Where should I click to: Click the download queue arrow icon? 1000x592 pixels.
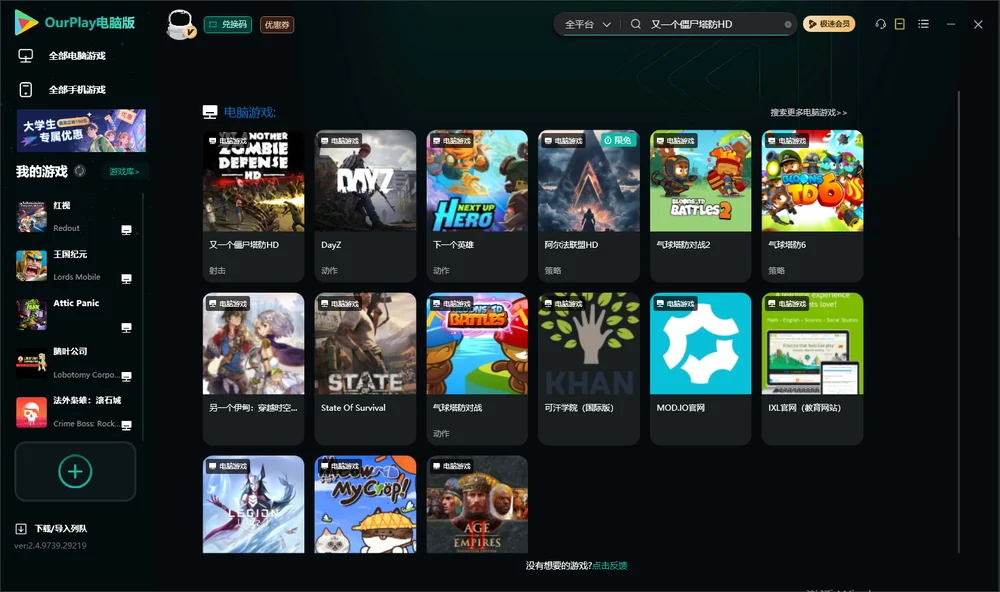click(x=21, y=528)
